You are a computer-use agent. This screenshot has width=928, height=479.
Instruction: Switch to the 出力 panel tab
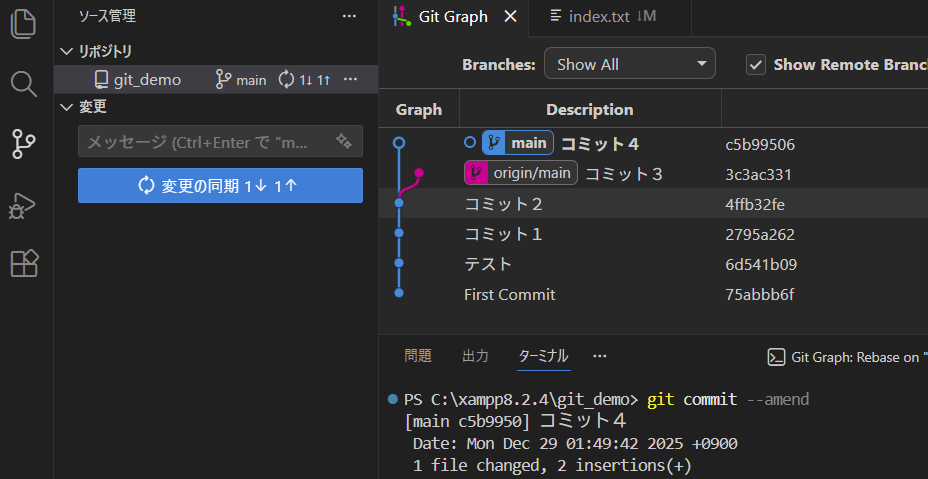[x=475, y=356]
